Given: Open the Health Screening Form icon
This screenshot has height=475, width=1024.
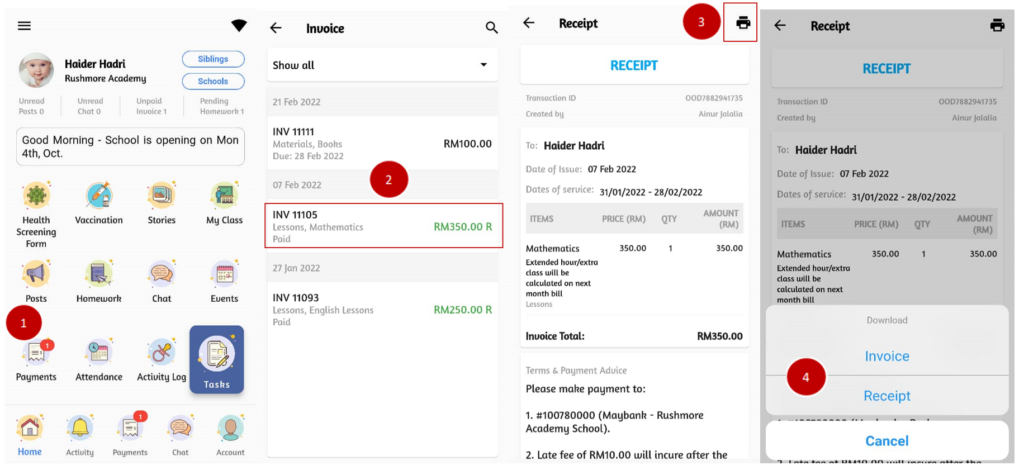Looking at the screenshot, I should pyautogui.click(x=36, y=195).
